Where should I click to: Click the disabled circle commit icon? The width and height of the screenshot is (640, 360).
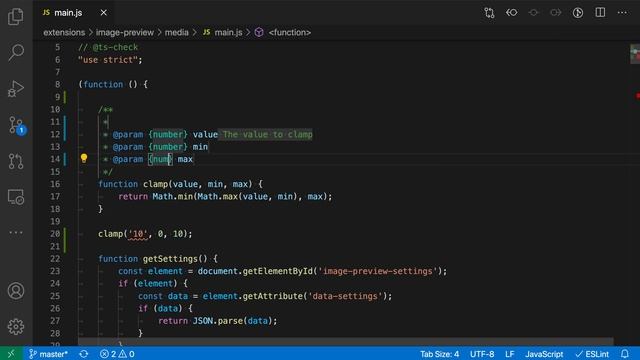pos(533,13)
